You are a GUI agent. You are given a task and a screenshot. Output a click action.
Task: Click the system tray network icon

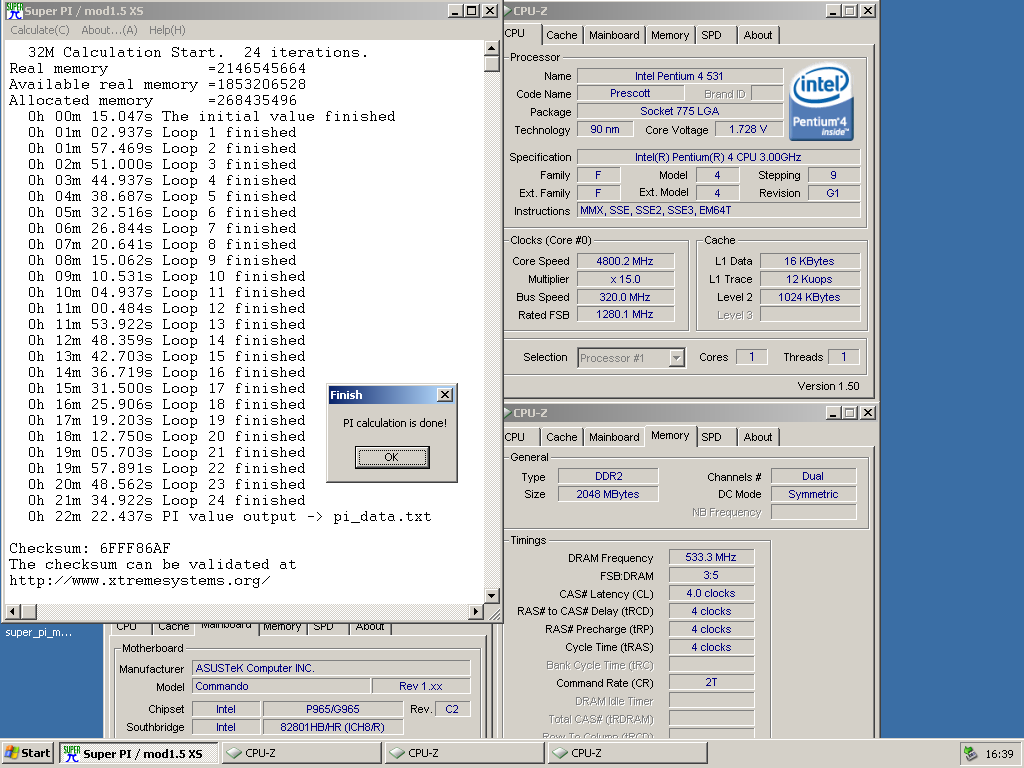click(970, 754)
